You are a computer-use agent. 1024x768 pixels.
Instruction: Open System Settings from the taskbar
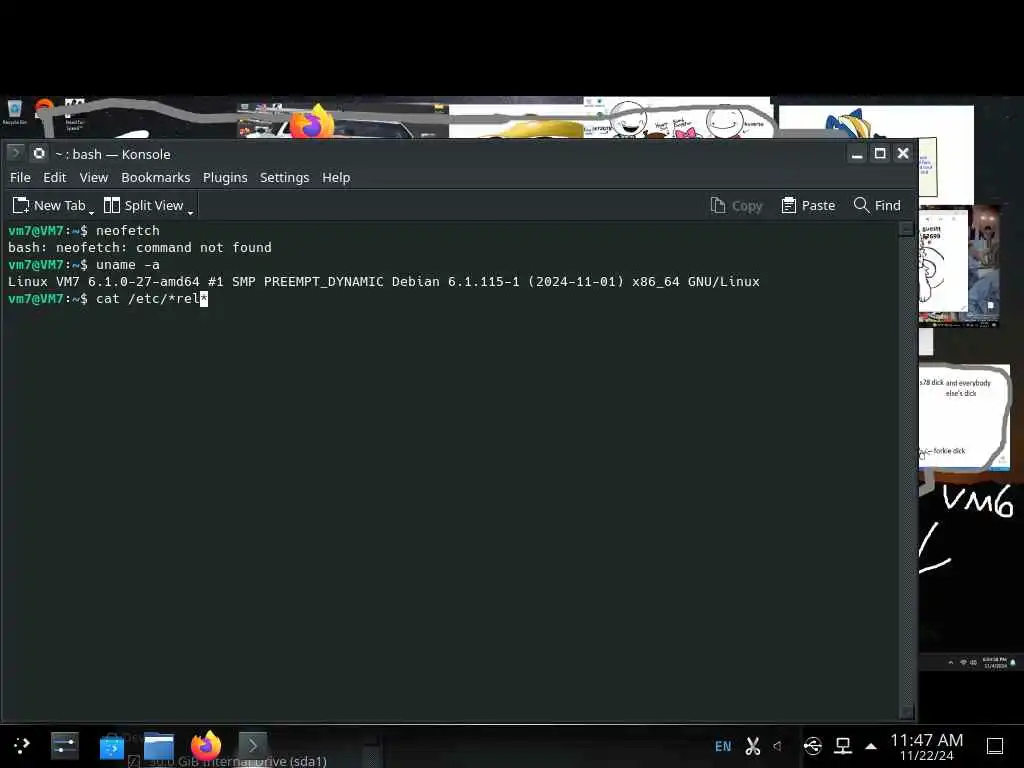65,745
